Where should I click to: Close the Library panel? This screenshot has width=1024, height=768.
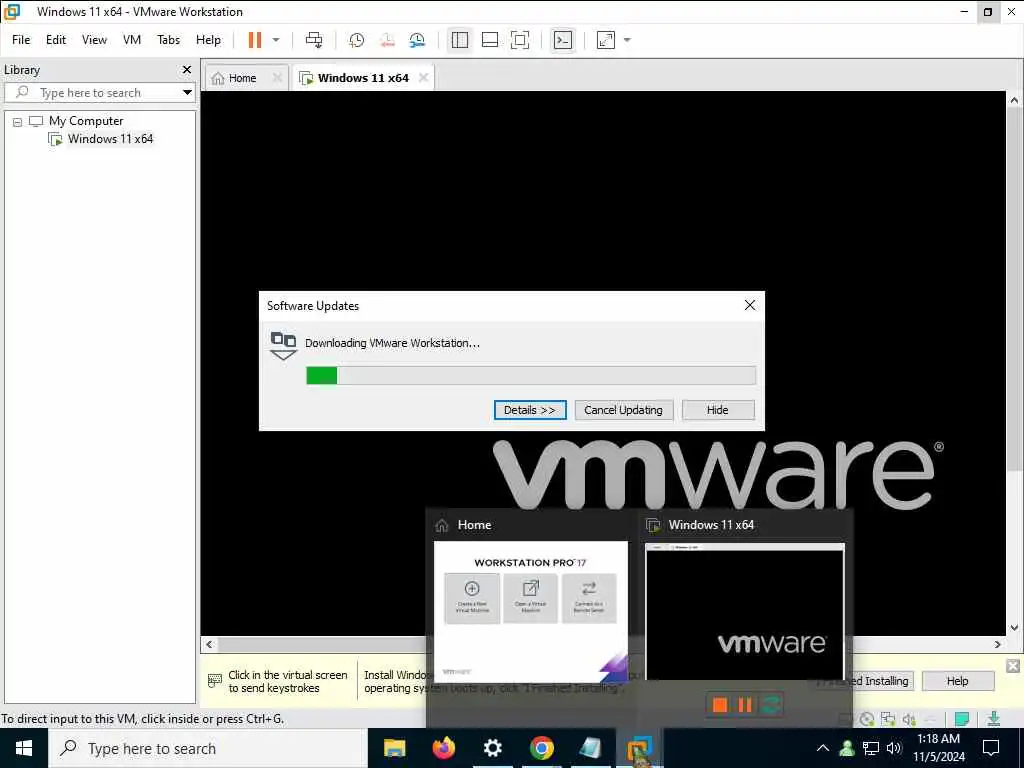tap(187, 69)
